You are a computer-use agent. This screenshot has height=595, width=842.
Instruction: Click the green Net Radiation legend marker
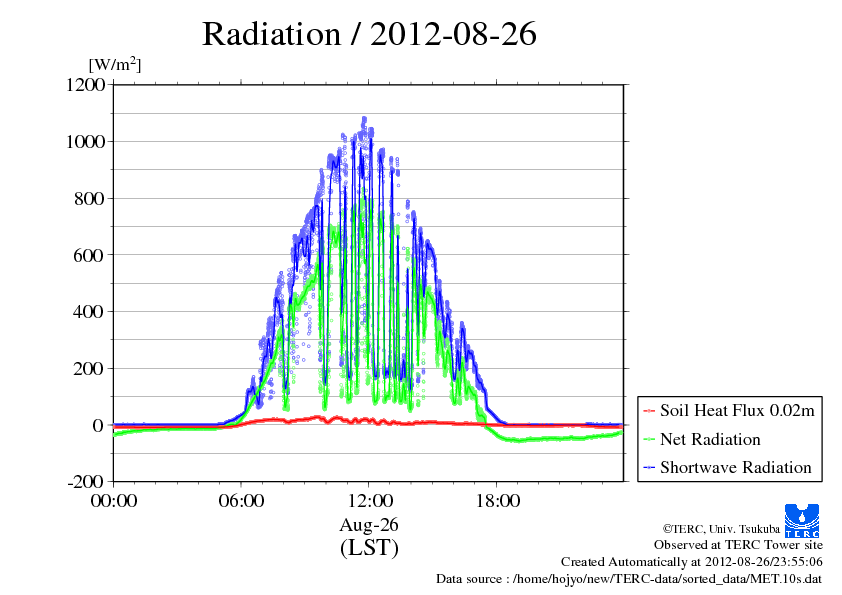click(x=649, y=440)
